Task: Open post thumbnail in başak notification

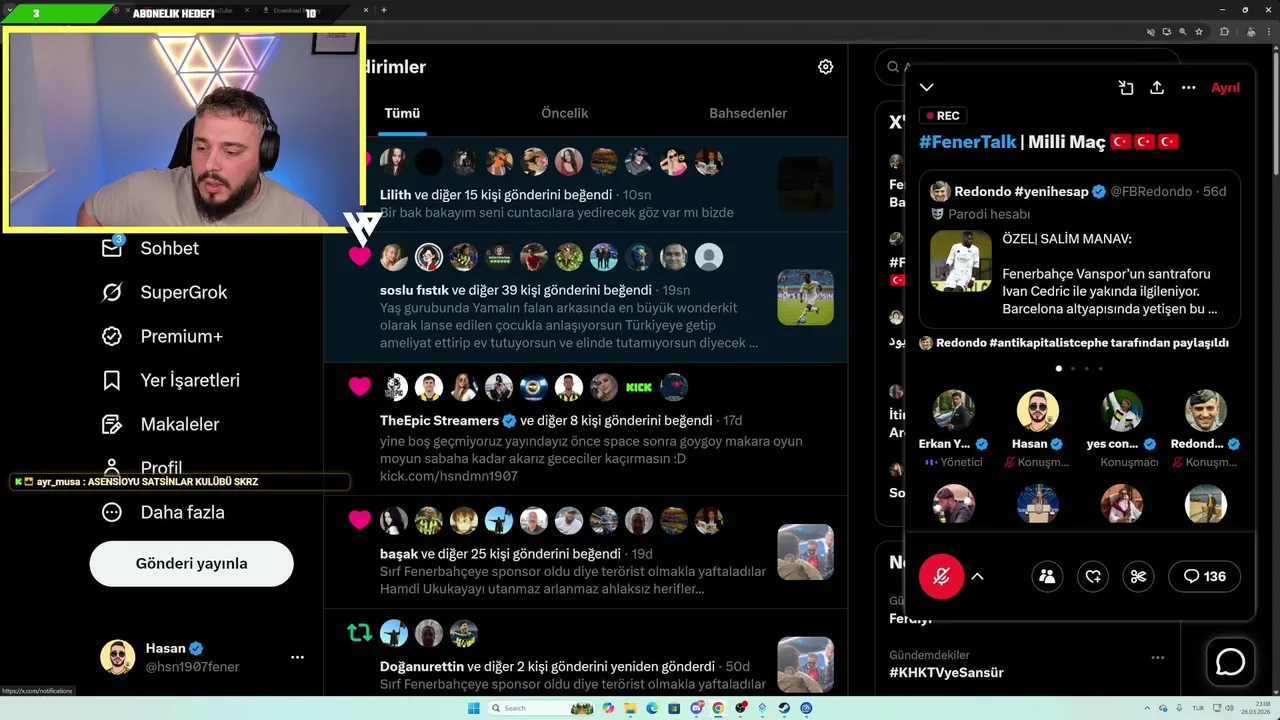Action: [x=805, y=552]
